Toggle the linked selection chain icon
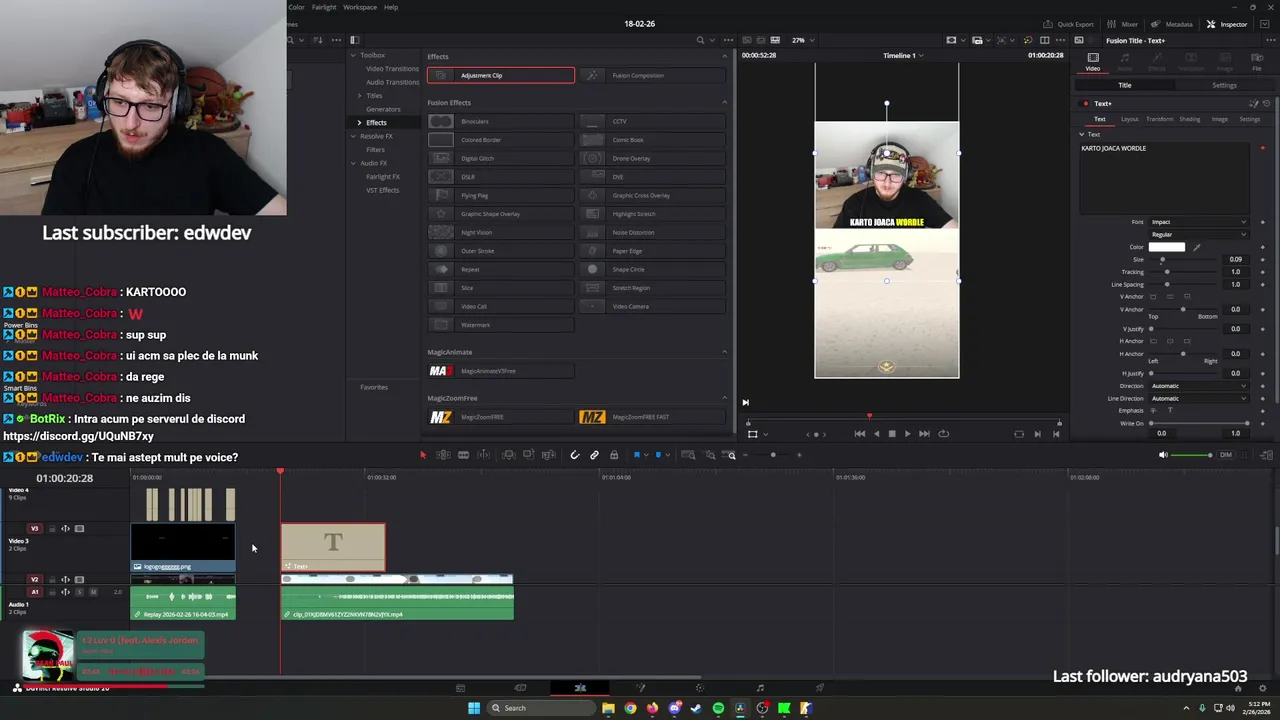The height and width of the screenshot is (720, 1280). (594, 455)
